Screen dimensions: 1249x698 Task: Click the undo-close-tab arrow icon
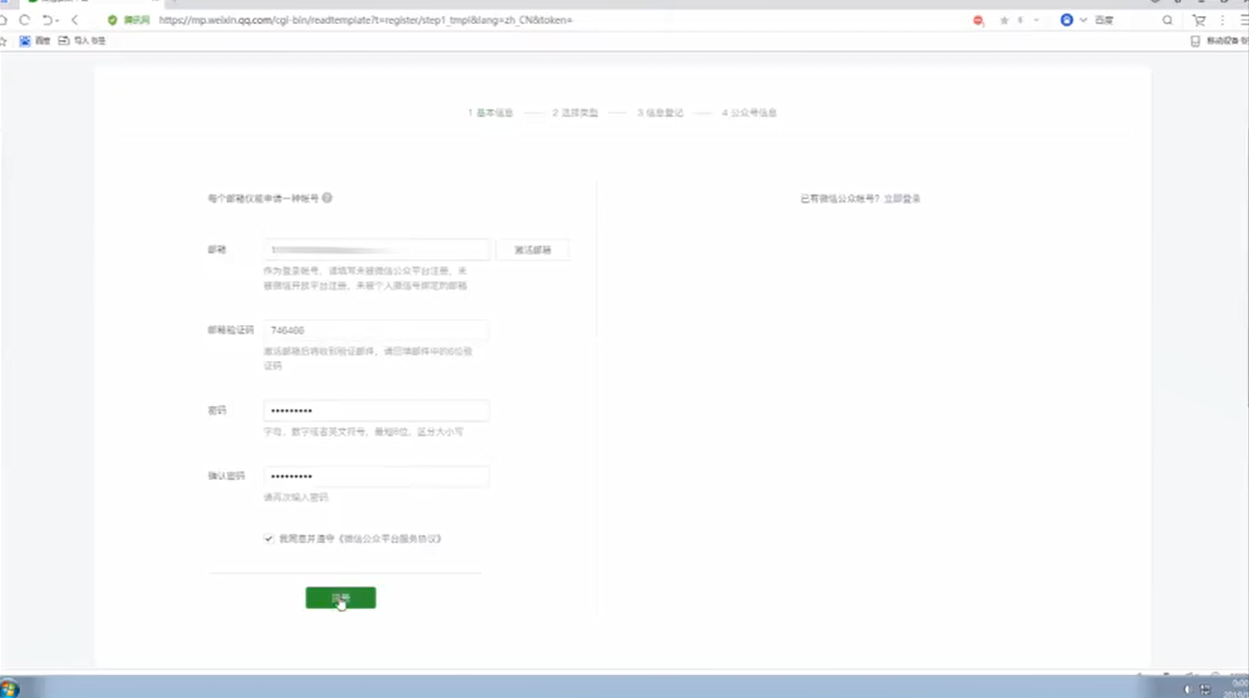pyautogui.click(x=47, y=20)
